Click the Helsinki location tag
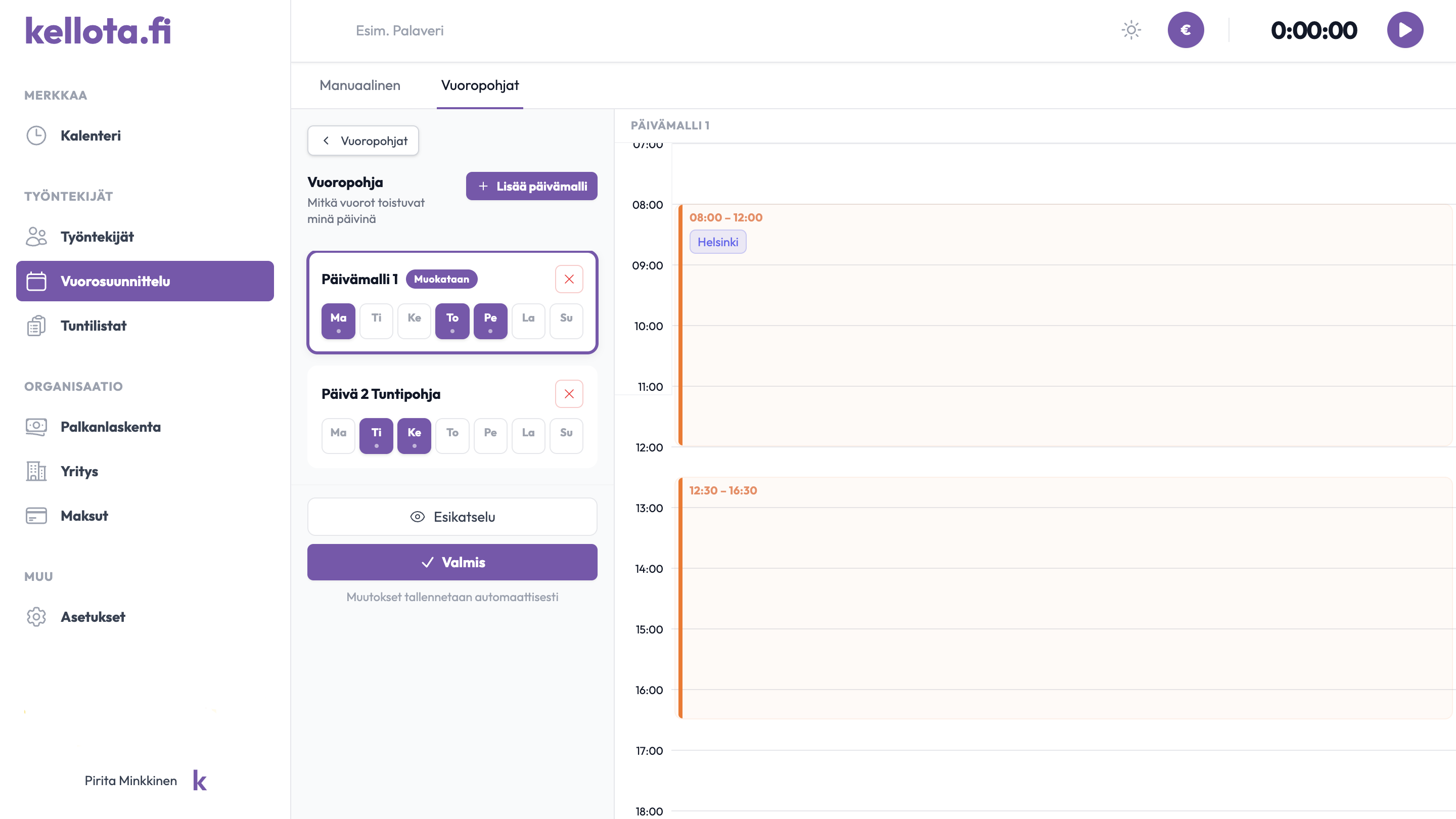 point(717,242)
